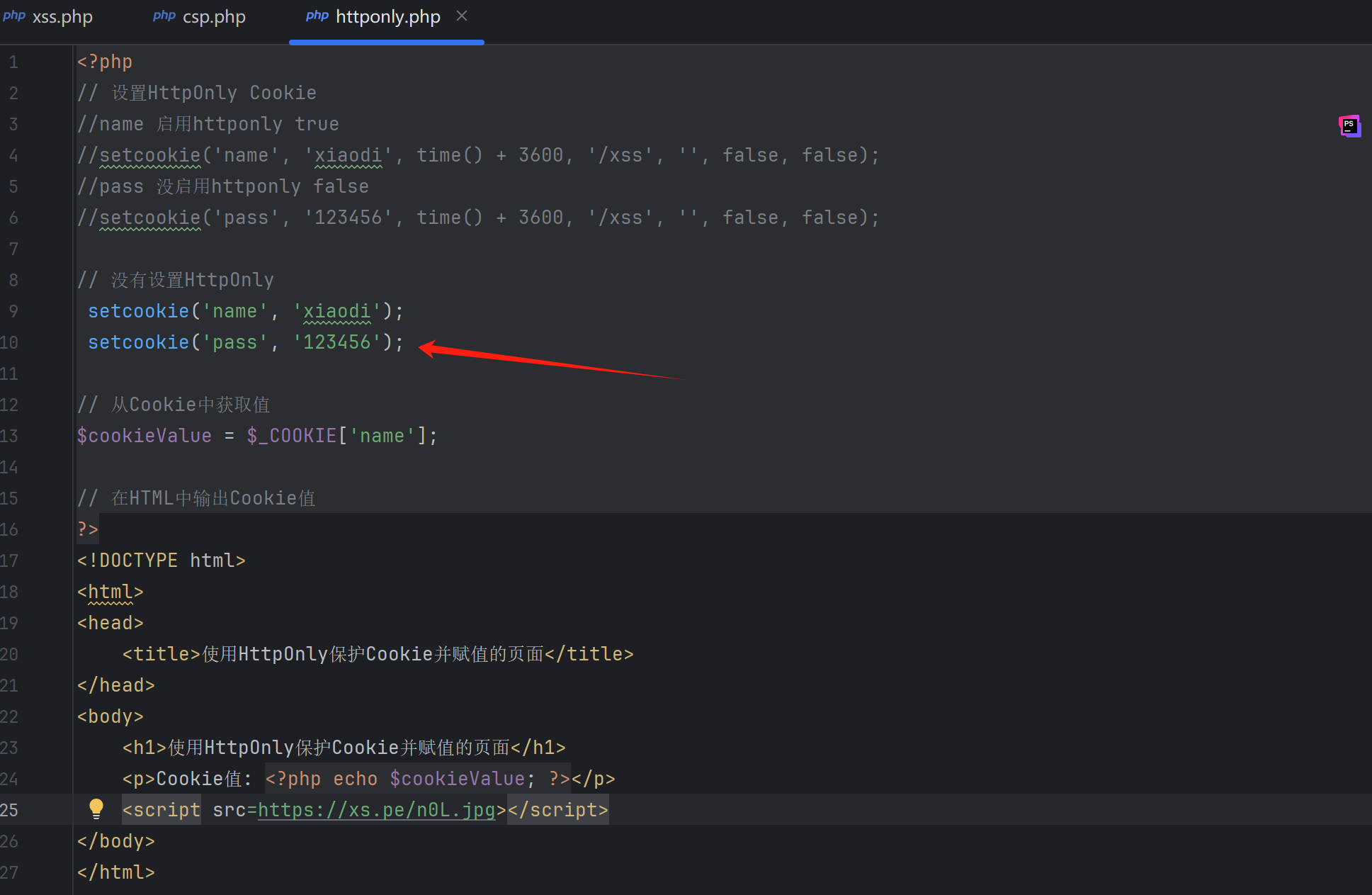Open the https://xs.pe/n0L.jpg script link

coord(376,810)
